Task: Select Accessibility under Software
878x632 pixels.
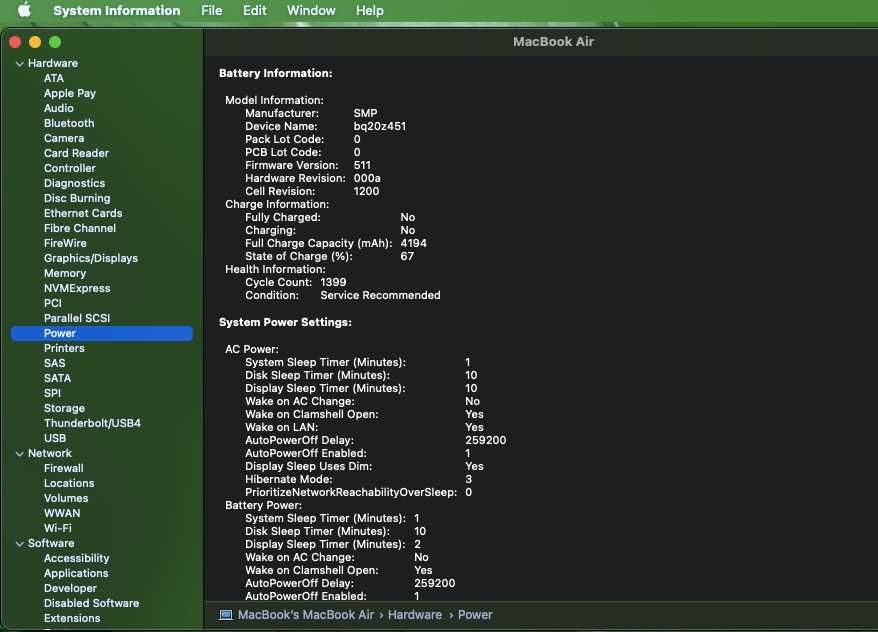Action: tap(76, 559)
